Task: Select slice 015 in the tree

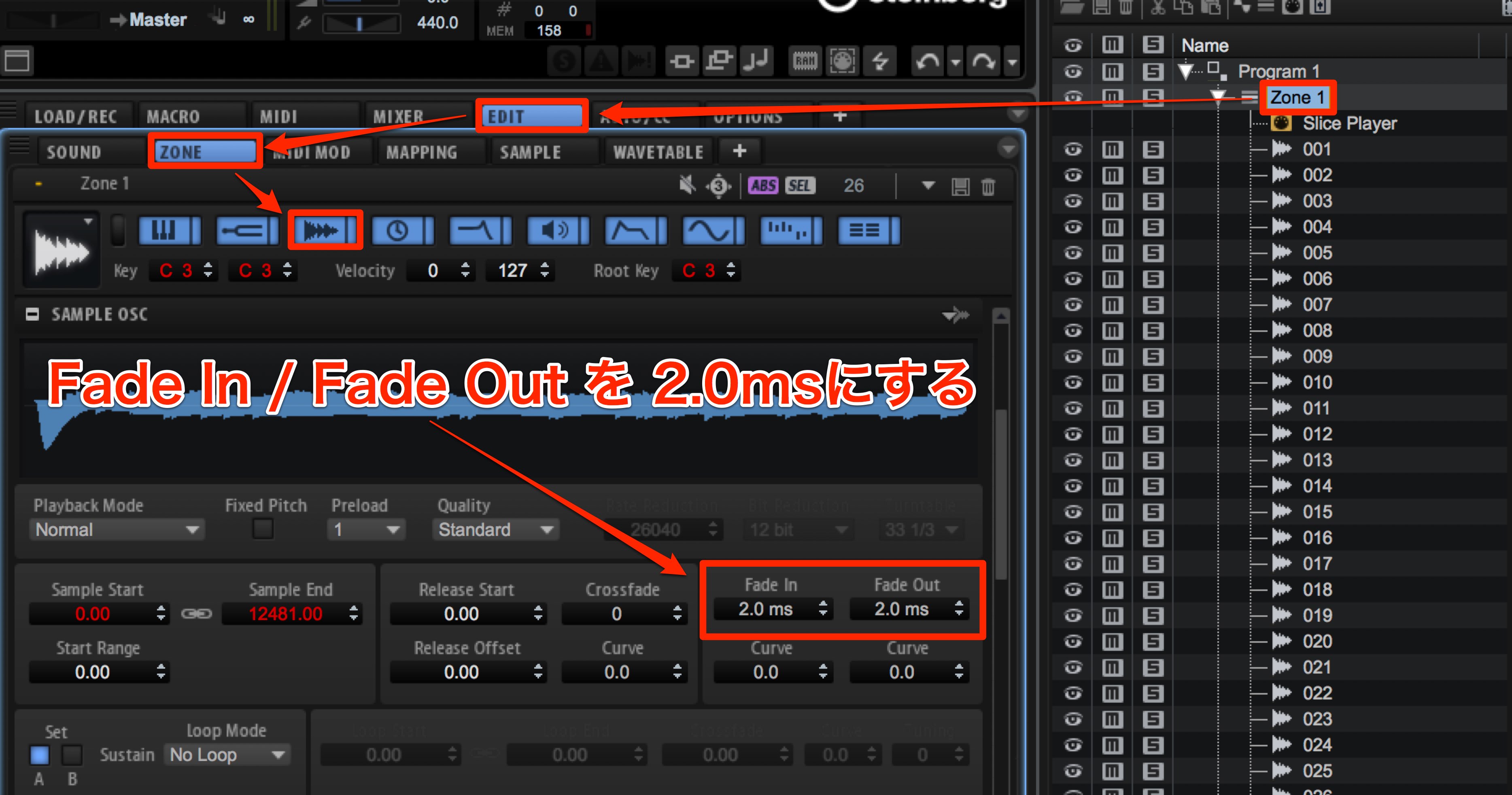Action: pyautogui.click(x=1317, y=512)
